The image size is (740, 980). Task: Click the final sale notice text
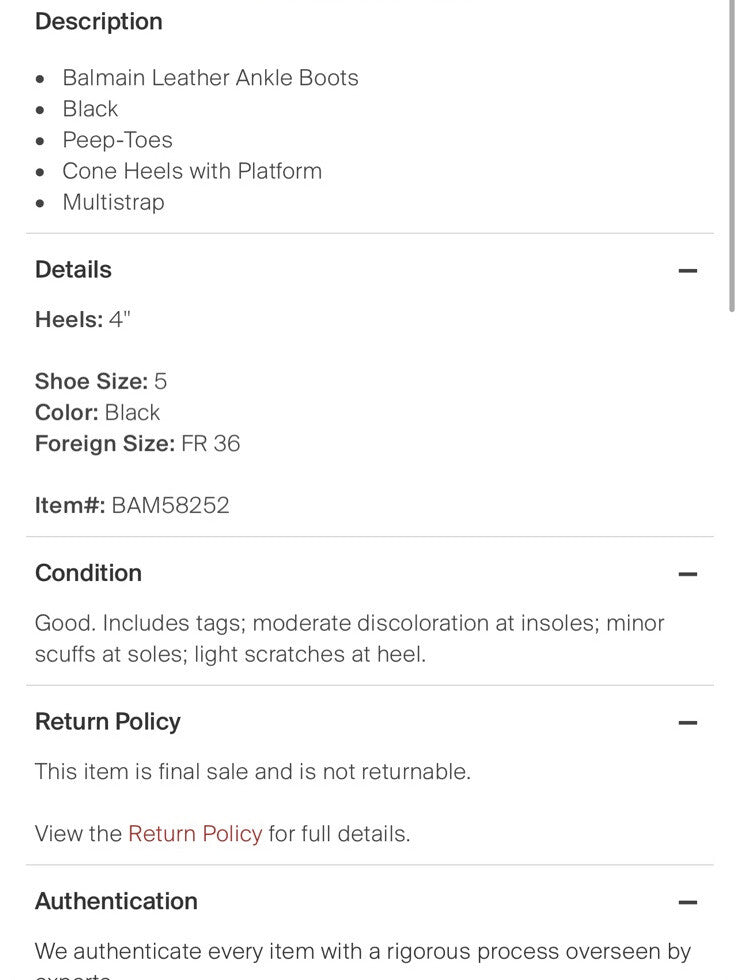(252, 772)
